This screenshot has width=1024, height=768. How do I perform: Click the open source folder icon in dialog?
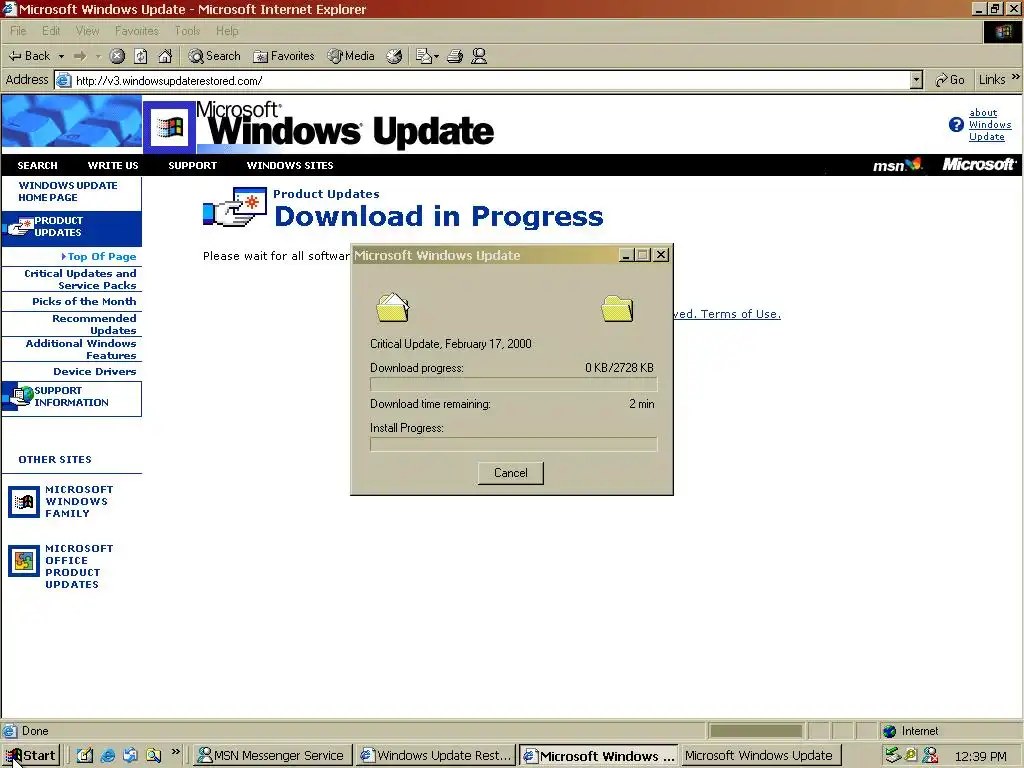[x=392, y=308]
